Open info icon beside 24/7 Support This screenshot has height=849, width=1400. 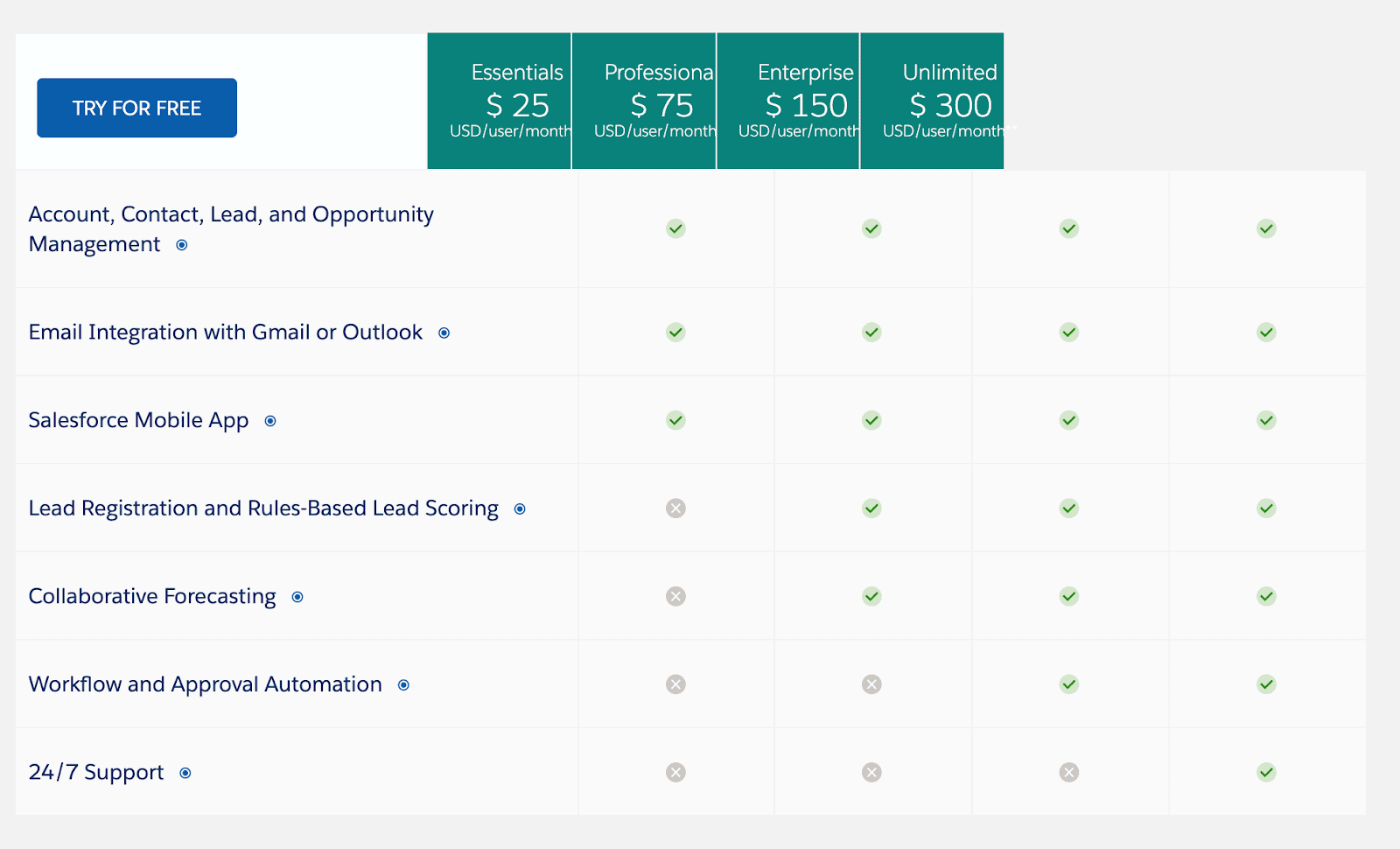pos(185,773)
